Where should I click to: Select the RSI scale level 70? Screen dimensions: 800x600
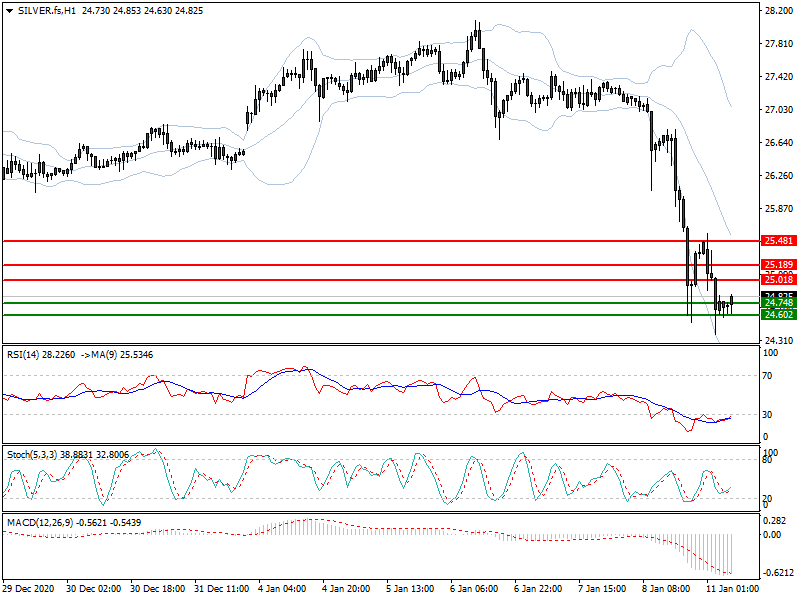tap(768, 376)
